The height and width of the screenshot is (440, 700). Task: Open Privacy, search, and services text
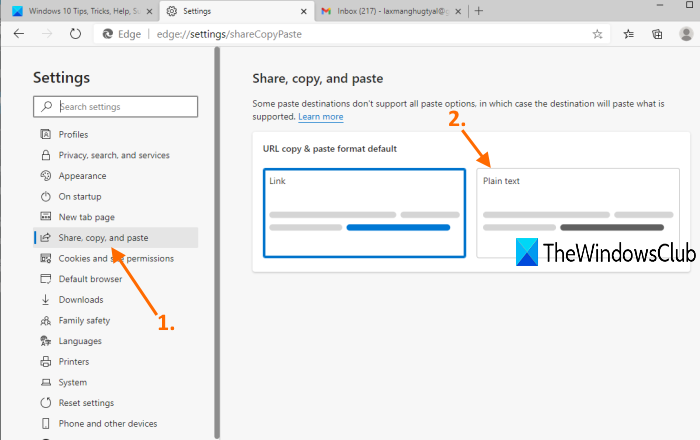point(114,155)
